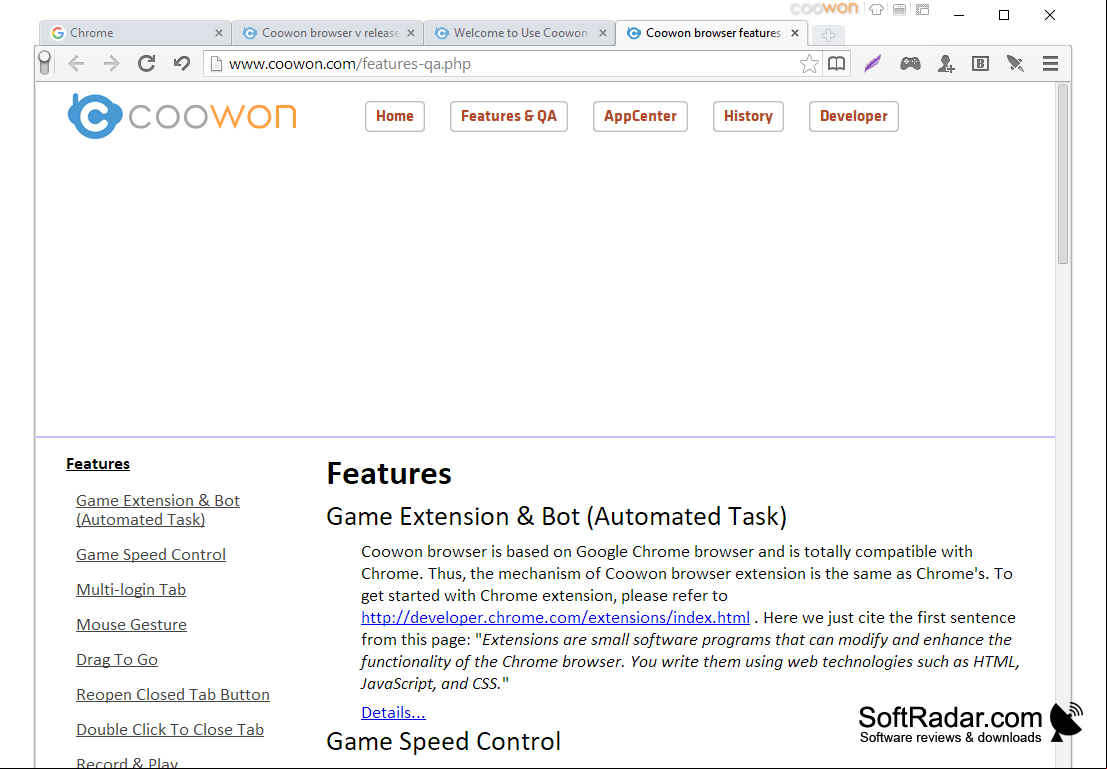
Task: Switch to the Chrome tab
Action: click(x=136, y=33)
